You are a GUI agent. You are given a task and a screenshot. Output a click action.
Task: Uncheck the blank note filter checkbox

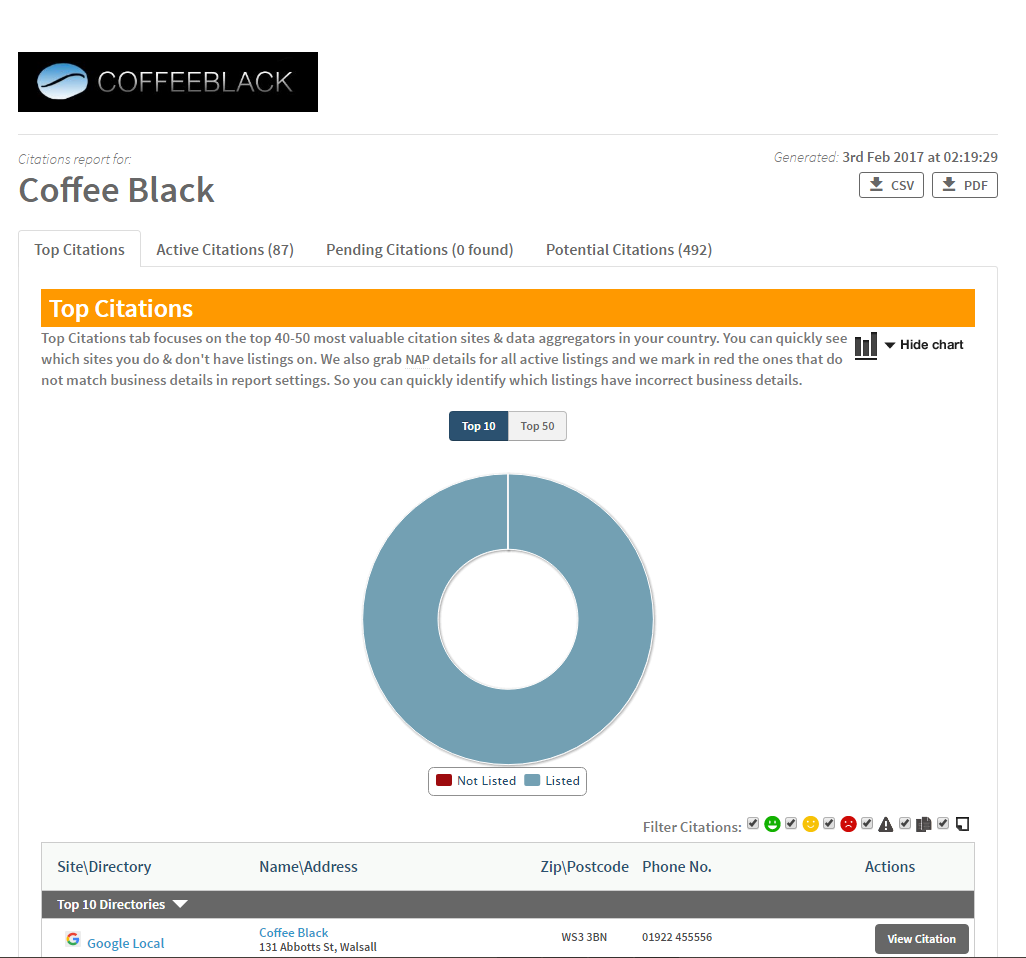coord(943,823)
